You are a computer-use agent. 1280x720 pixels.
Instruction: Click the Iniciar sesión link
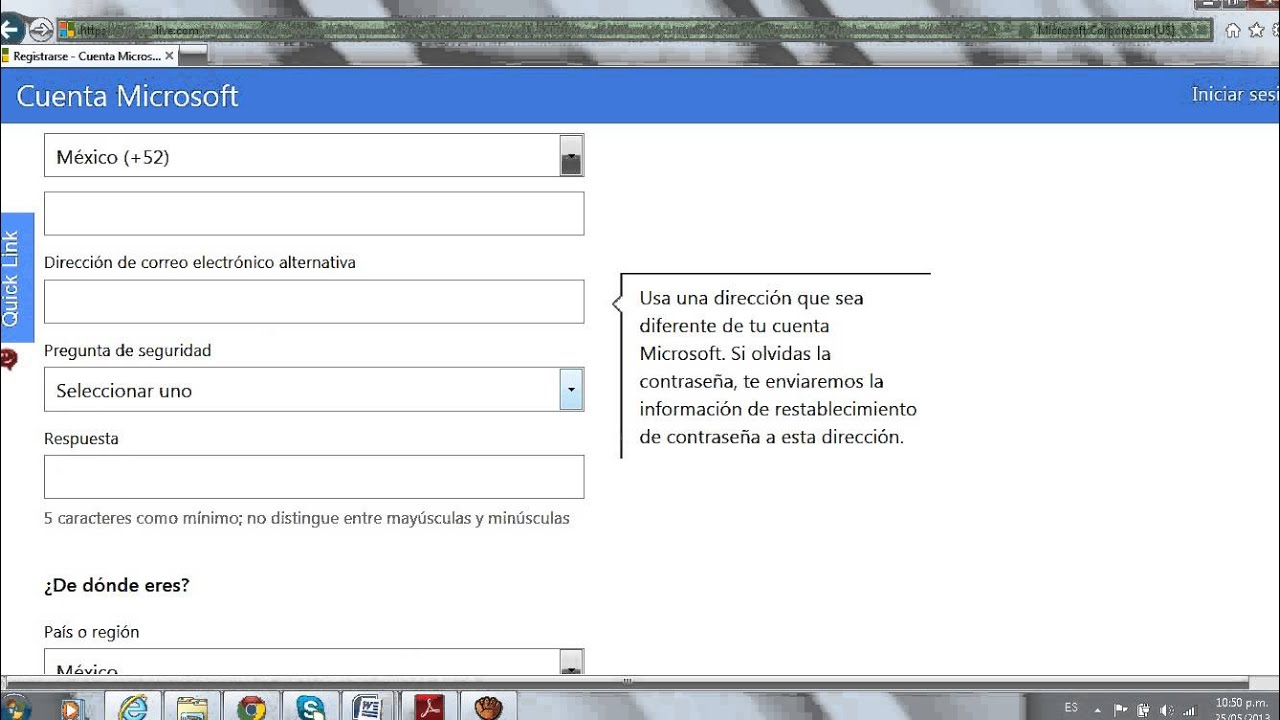coord(1235,94)
